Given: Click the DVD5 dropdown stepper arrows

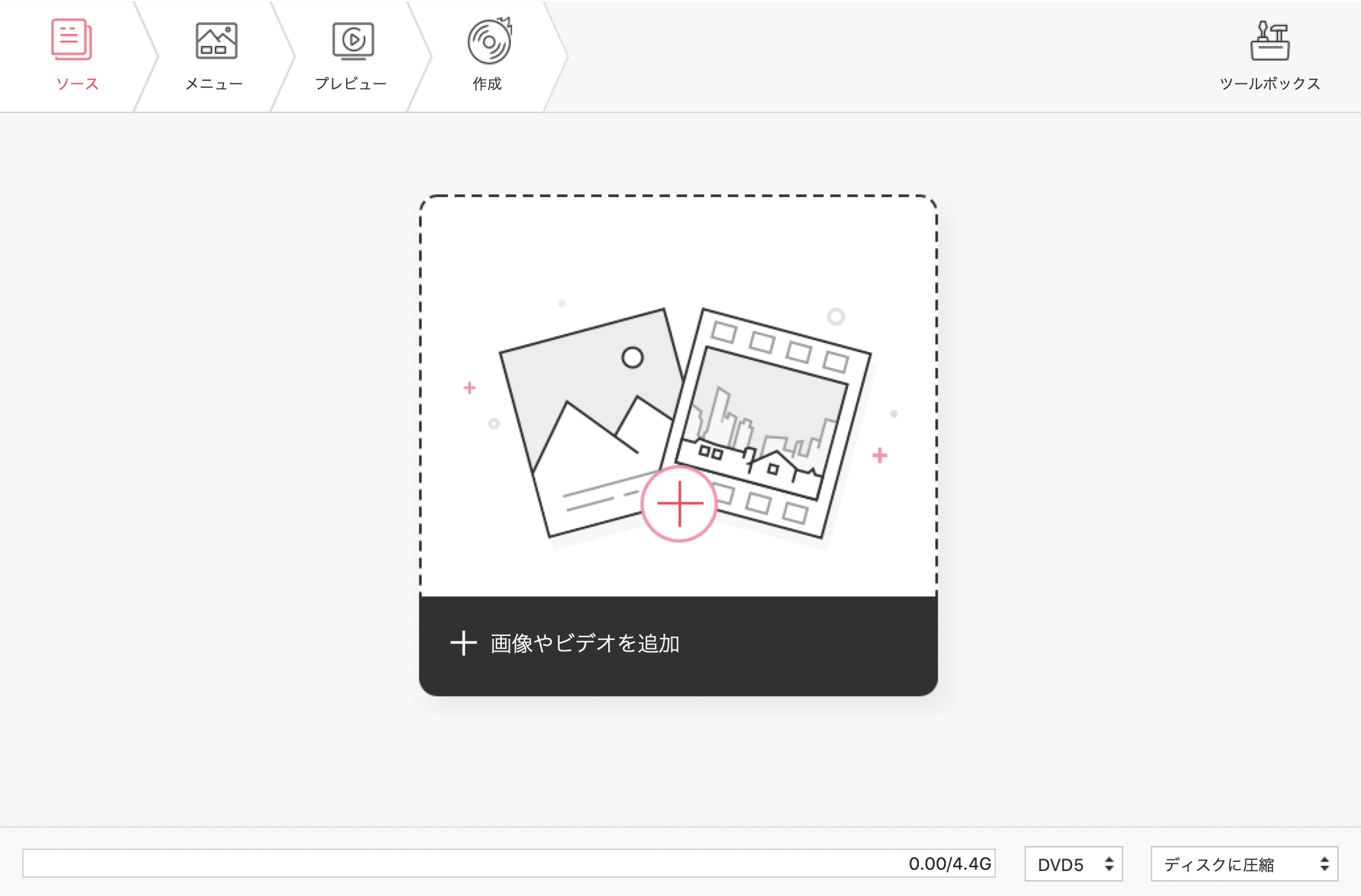Looking at the screenshot, I should tap(1109, 864).
